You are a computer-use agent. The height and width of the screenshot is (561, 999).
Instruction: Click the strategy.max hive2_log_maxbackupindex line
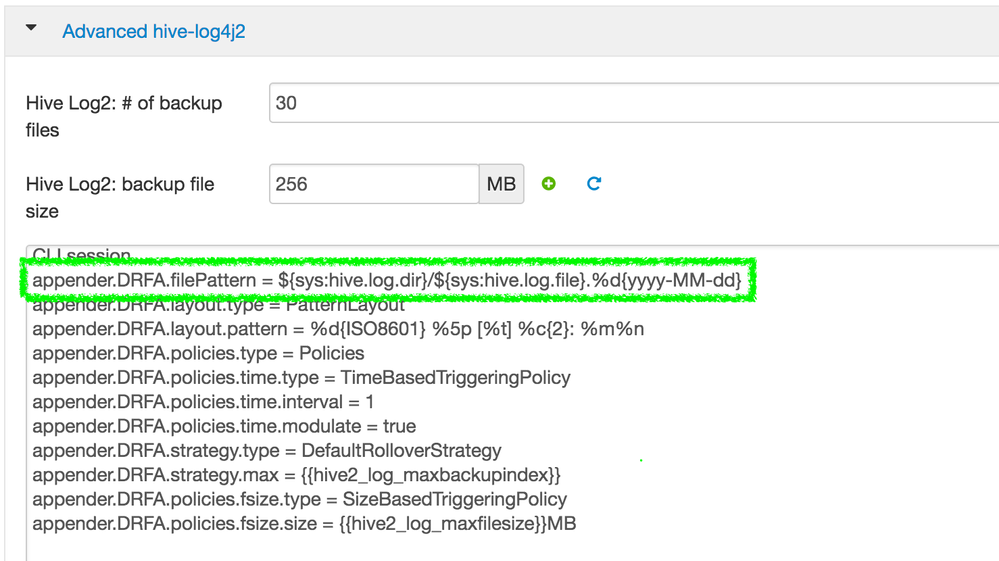(296, 474)
